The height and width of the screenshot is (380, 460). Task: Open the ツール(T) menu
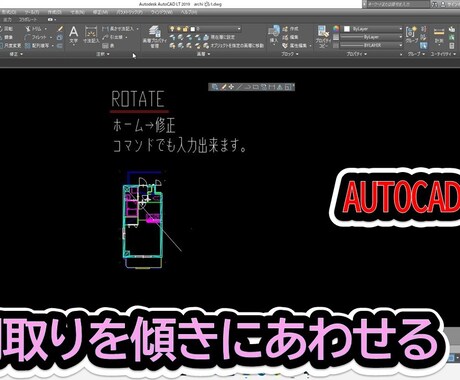point(32,12)
